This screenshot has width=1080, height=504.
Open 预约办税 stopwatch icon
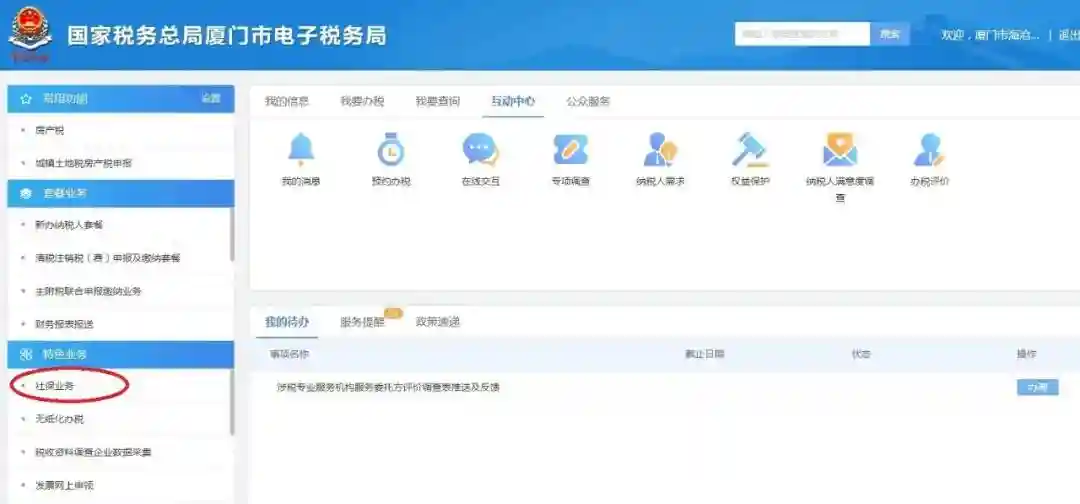pyautogui.click(x=390, y=150)
